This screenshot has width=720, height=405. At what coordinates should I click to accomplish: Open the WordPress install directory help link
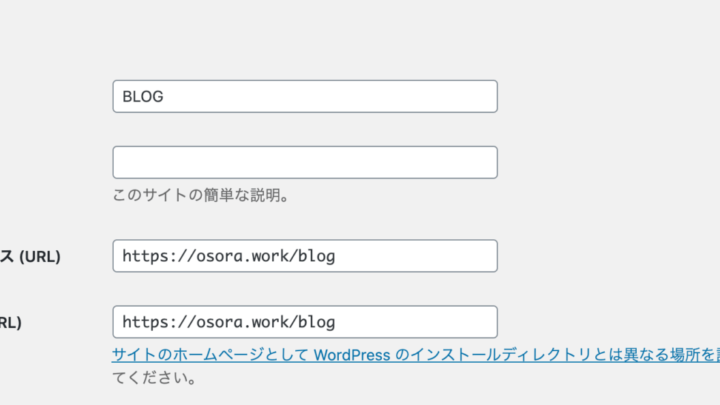point(400,355)
